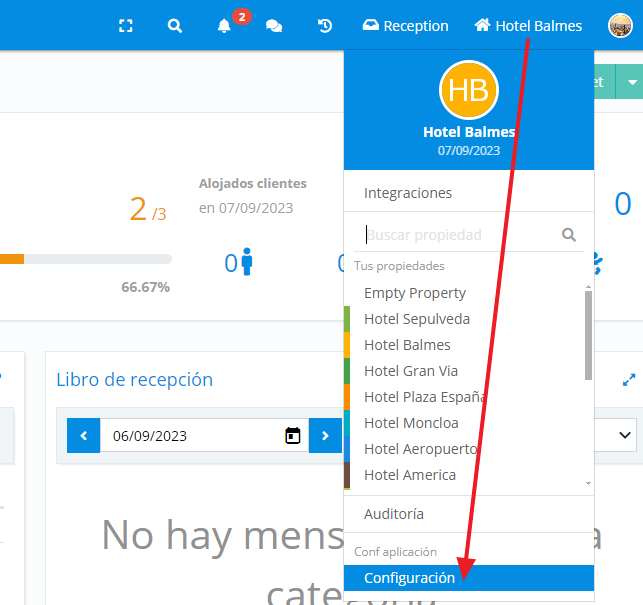Click Auditoría in the dropdown
Viewport: 643px width, 605px height.
pos(394,514)
